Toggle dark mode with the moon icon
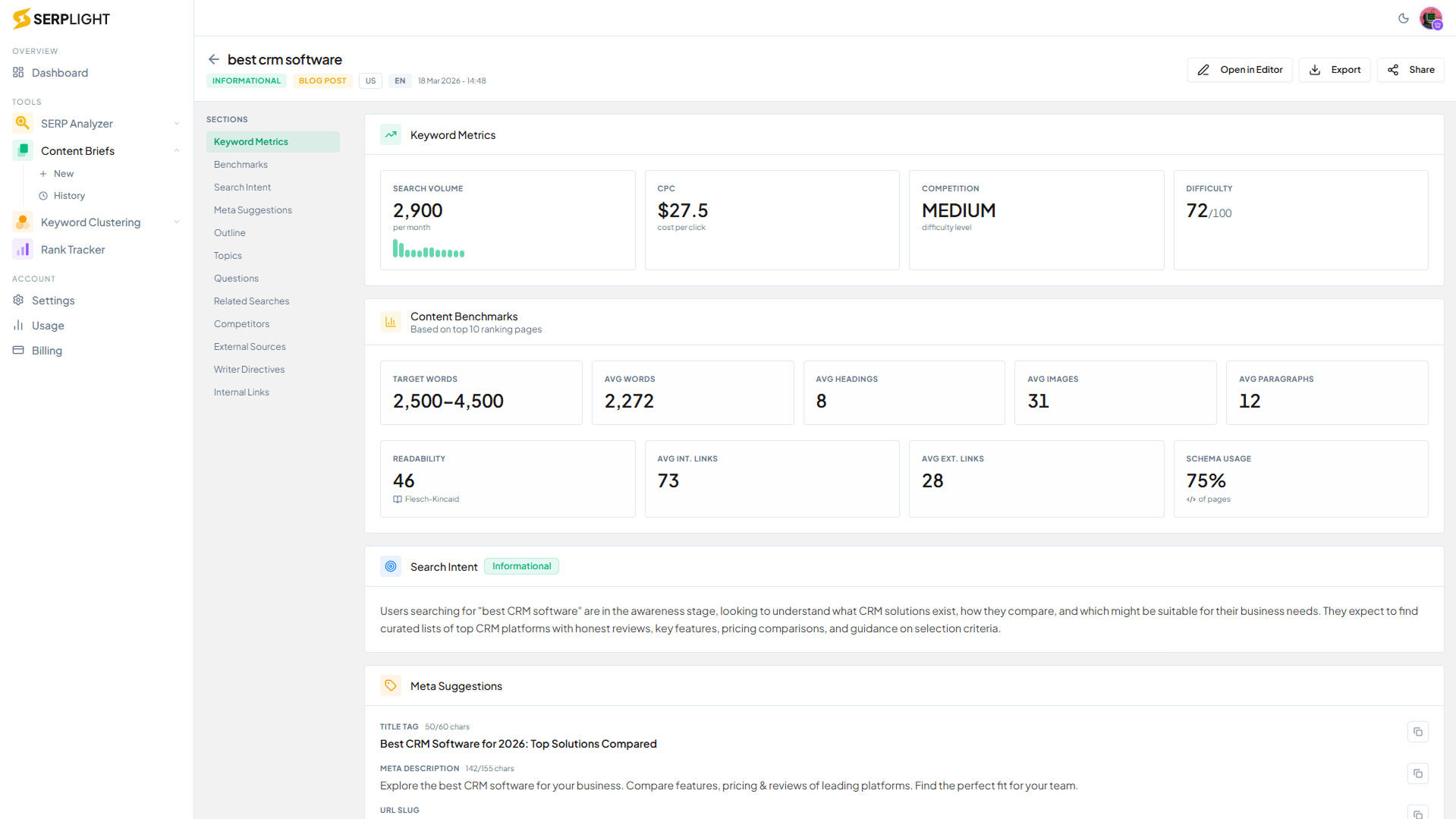The width and height of the screenshot is (1456, 819). click(x=1404, y=19)
